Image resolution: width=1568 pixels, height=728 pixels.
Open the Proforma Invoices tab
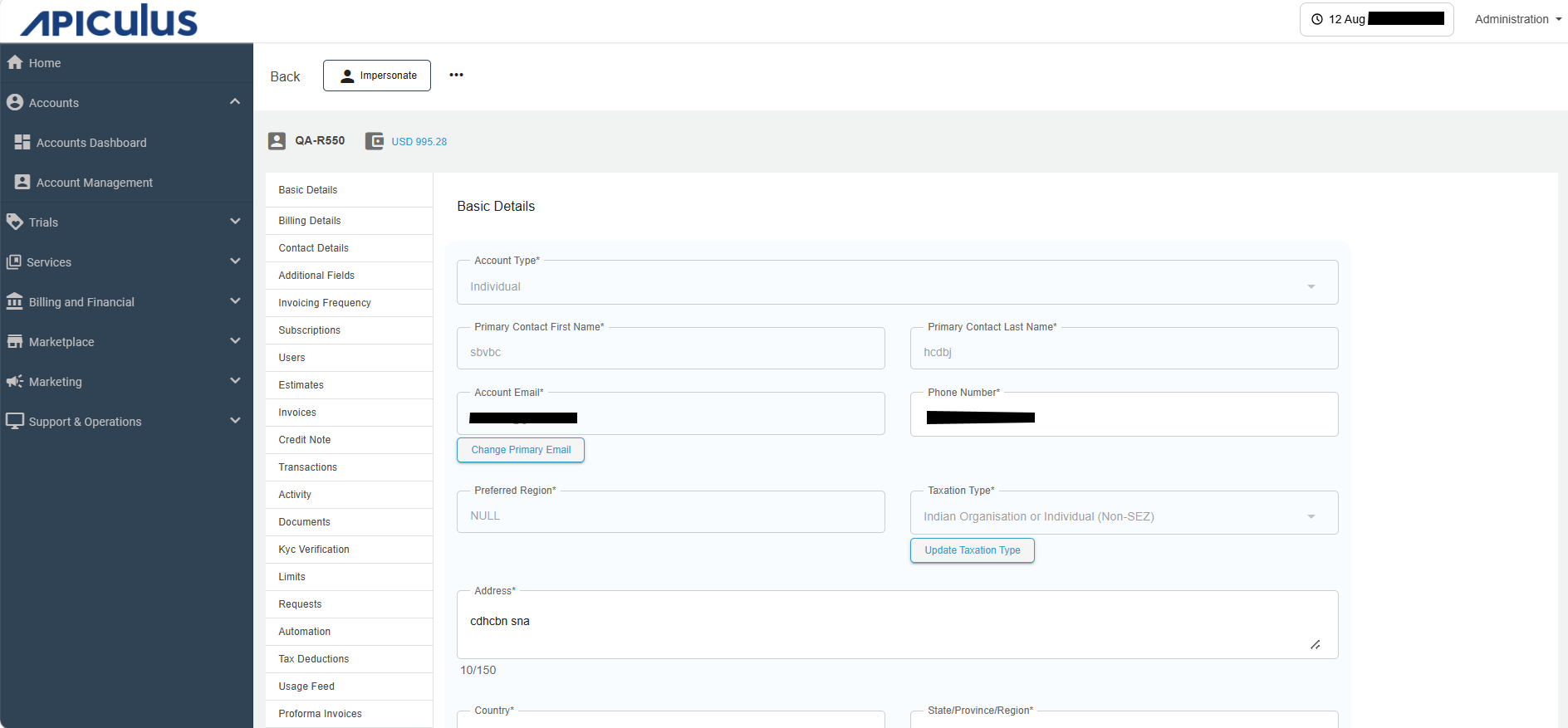click(x=349, y=714)
